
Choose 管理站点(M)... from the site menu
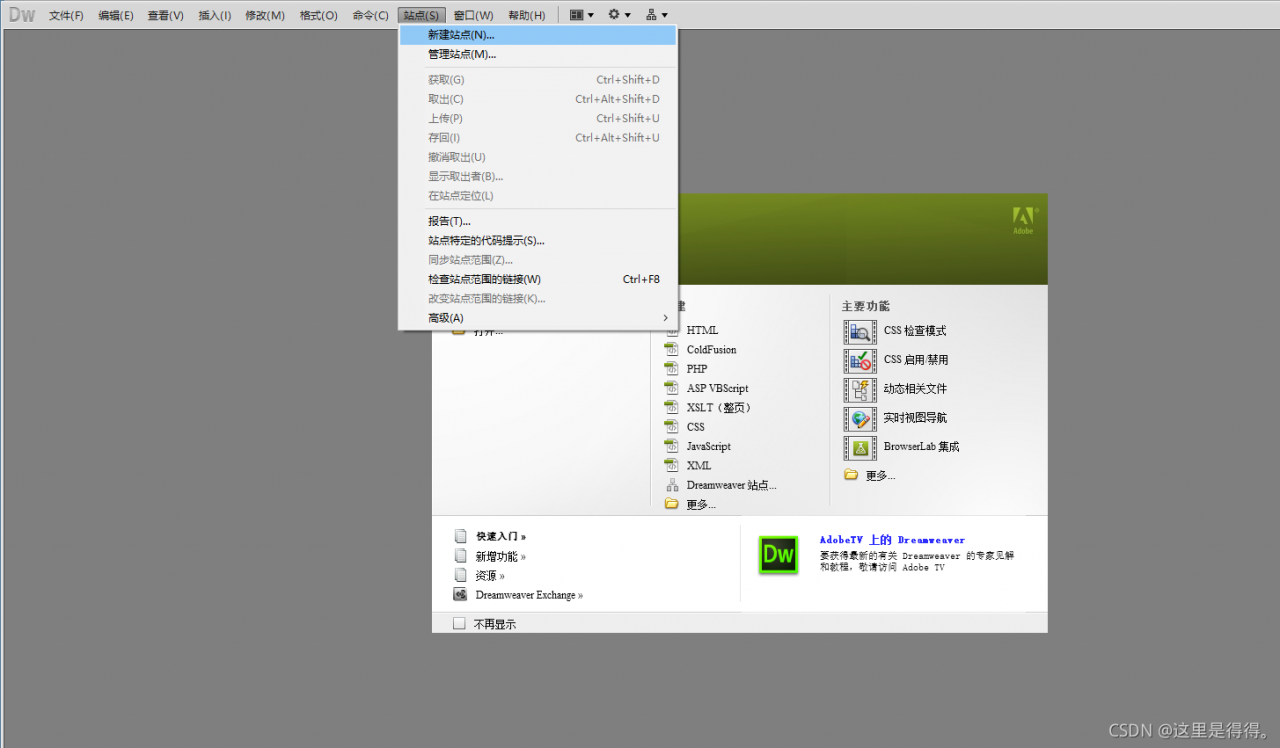(x=538, y=54)
